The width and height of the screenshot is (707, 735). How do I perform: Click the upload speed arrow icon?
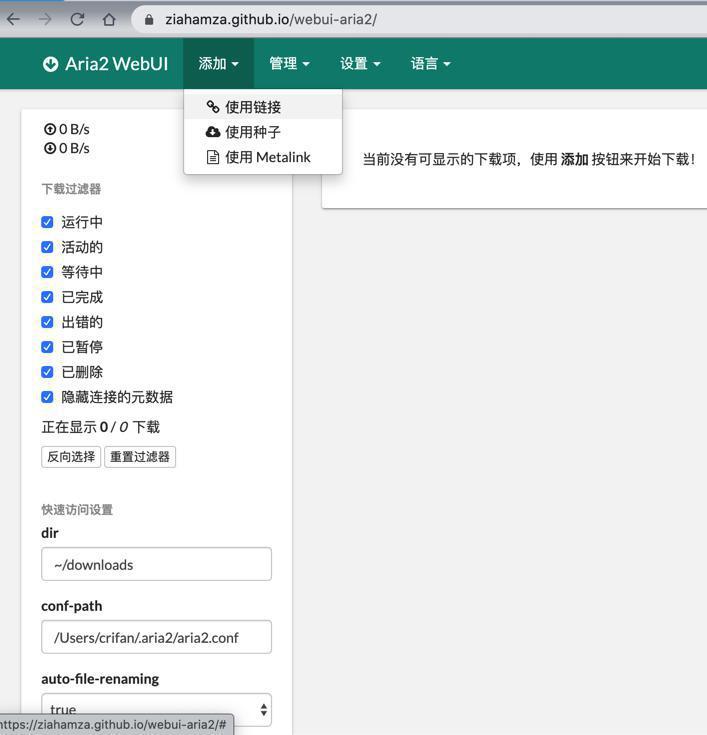click(50, 129)
